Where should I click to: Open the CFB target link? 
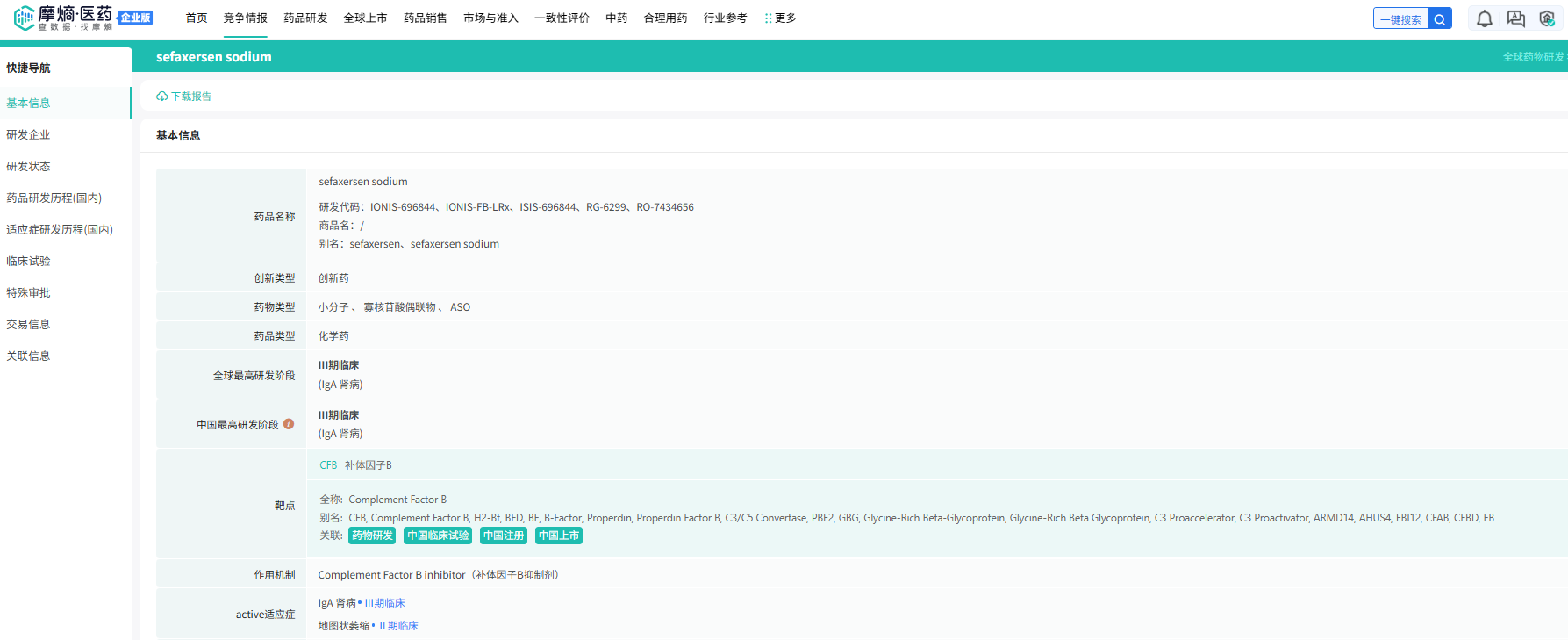click(x=328, y=465)
